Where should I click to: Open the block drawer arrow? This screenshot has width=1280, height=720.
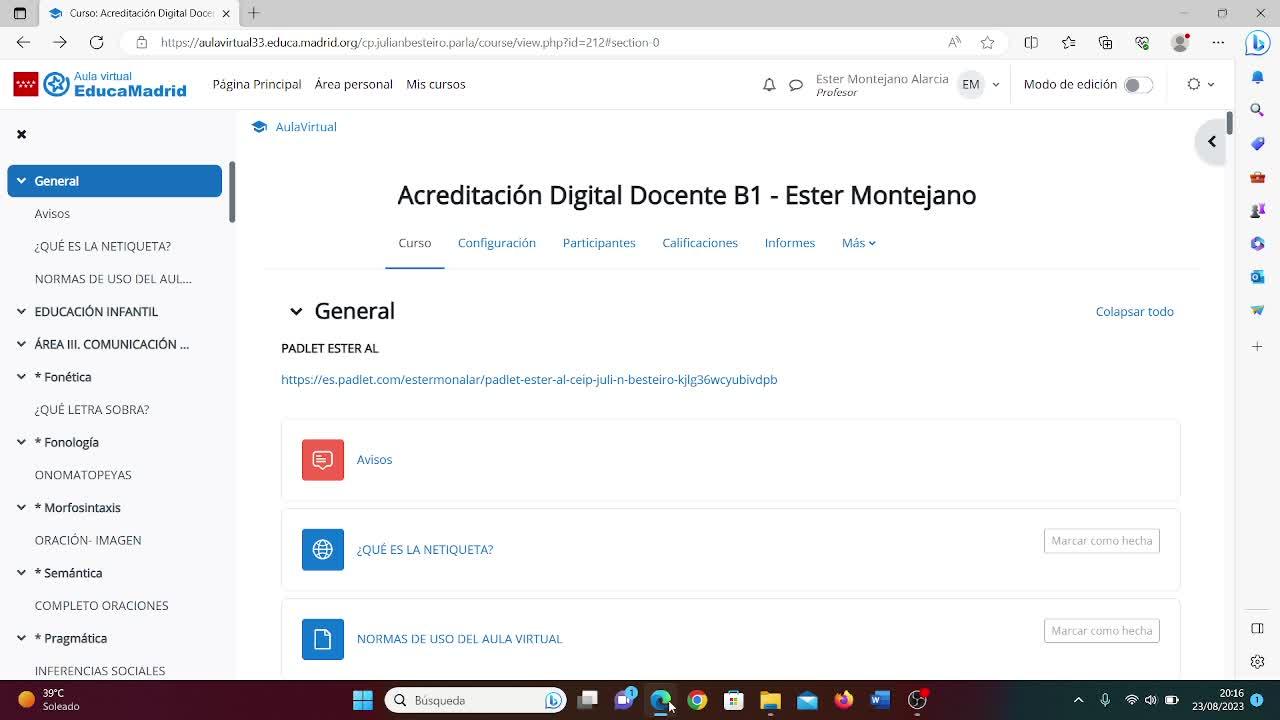point(1211,142)
